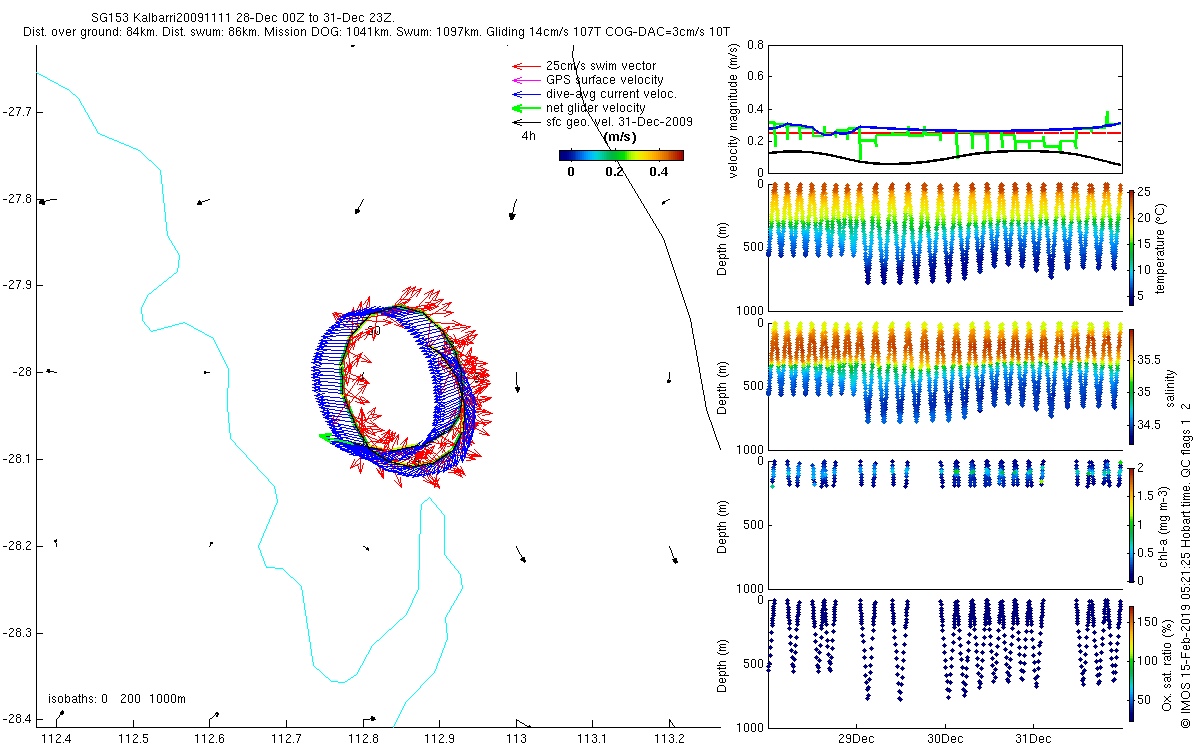The width and height of the screenshot is (1200, 750).
Task: Click the "4h" legend label
Action: click(529, 136)
